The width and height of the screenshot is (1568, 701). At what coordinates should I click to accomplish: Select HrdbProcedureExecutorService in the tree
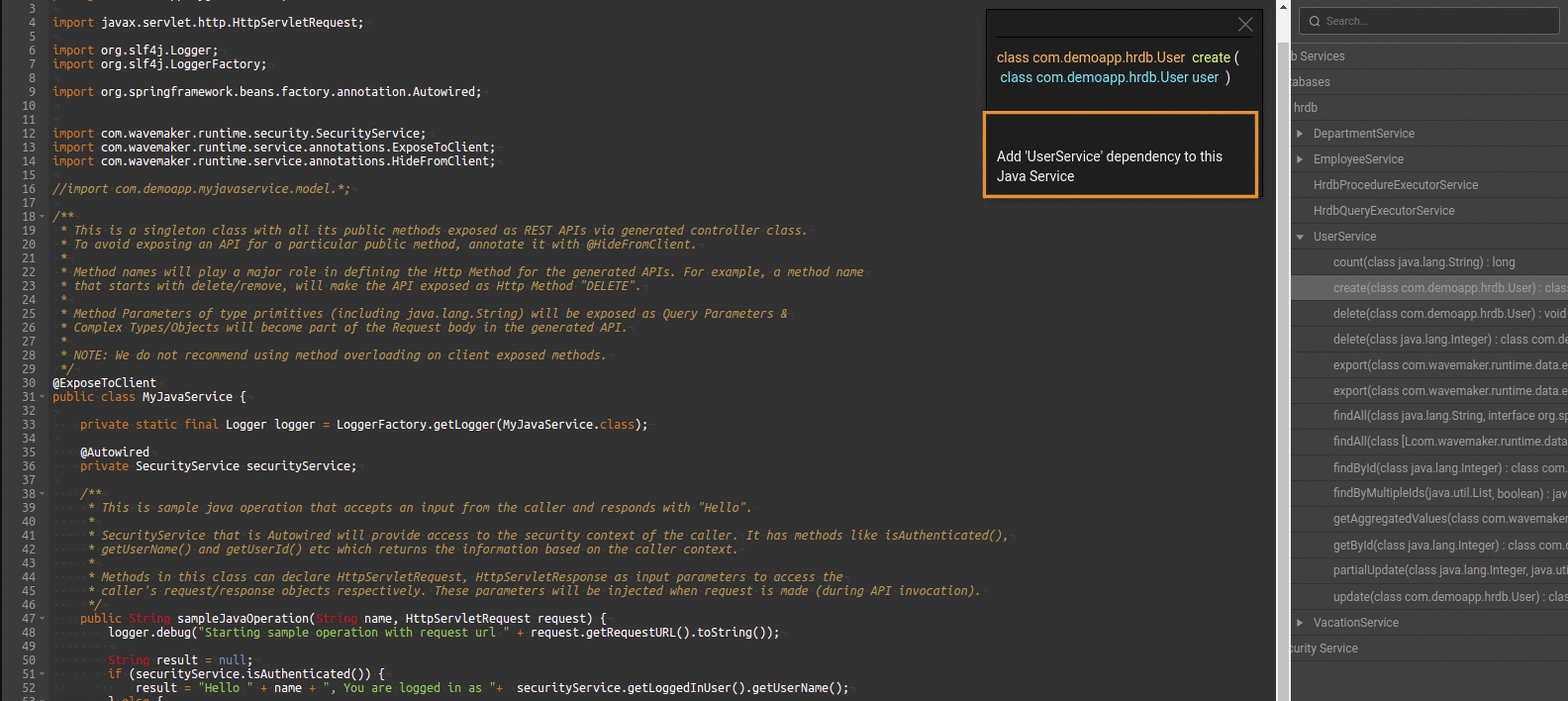coord(1395,185)
